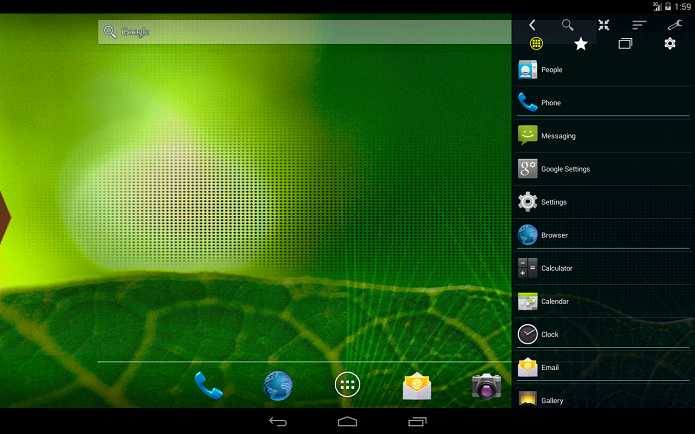Viewport: 695px width, 434px height.
Task: Tap the Android home navigation button
Action: tap(348, 421)
